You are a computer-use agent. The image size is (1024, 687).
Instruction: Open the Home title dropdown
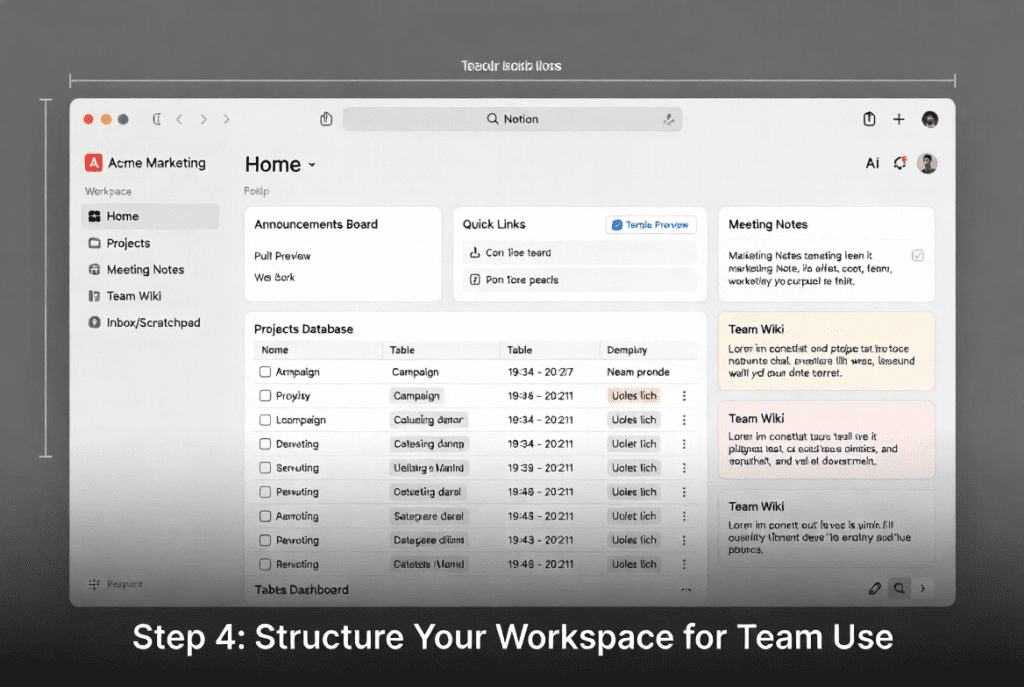click(310, 164)
